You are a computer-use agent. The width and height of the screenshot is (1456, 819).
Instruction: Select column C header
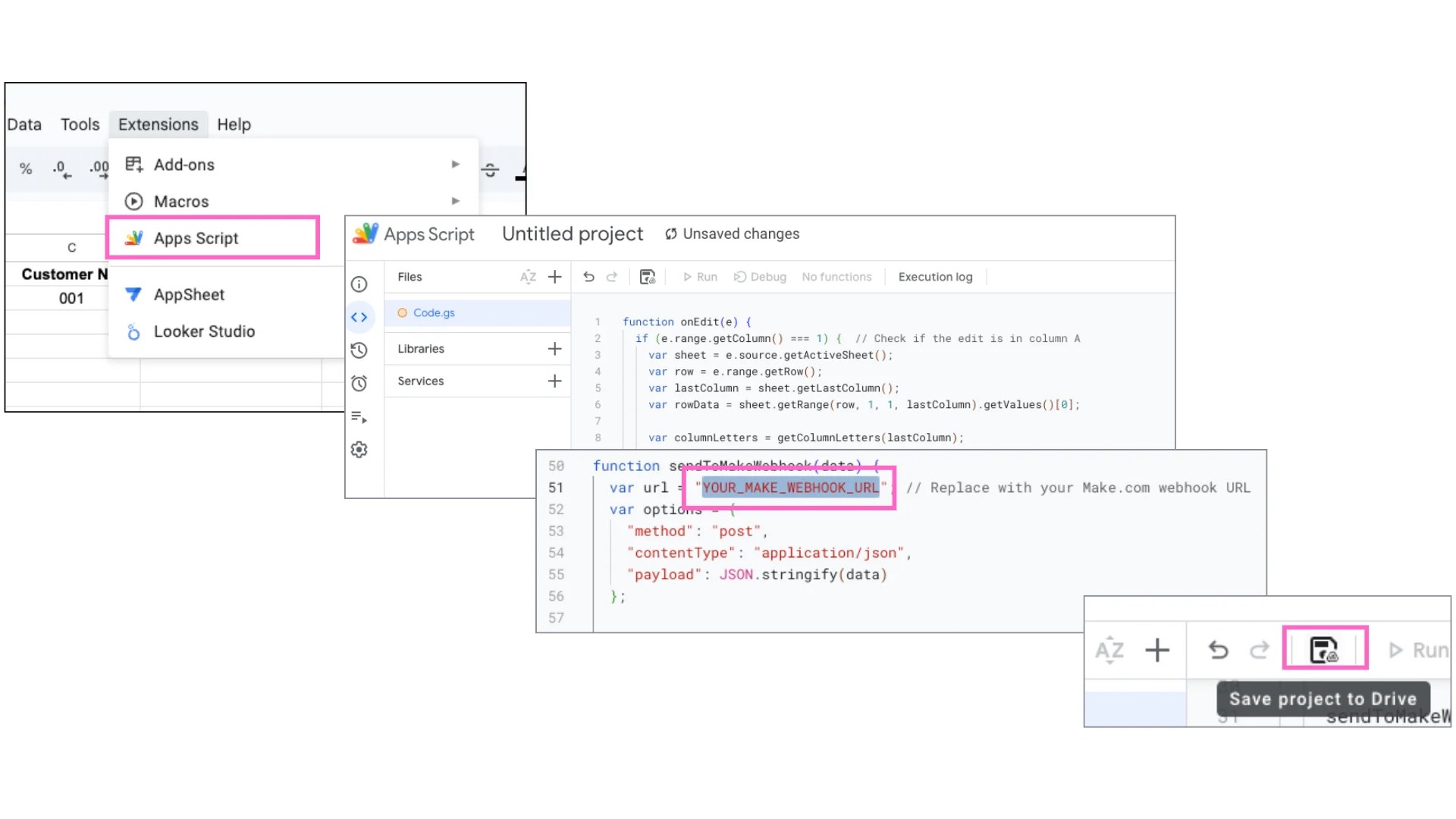[x=71, y=247]
